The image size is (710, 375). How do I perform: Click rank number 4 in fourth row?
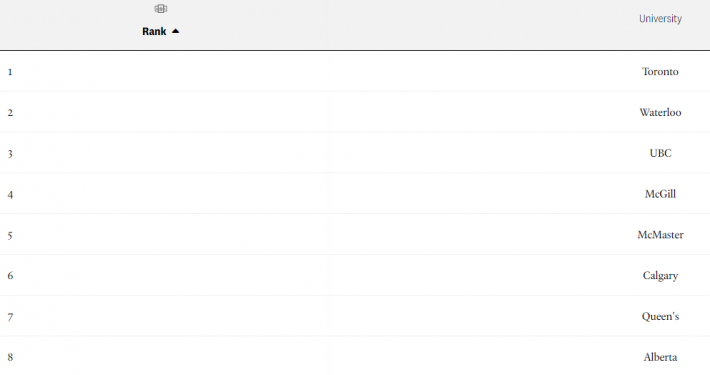pos(10,195)
